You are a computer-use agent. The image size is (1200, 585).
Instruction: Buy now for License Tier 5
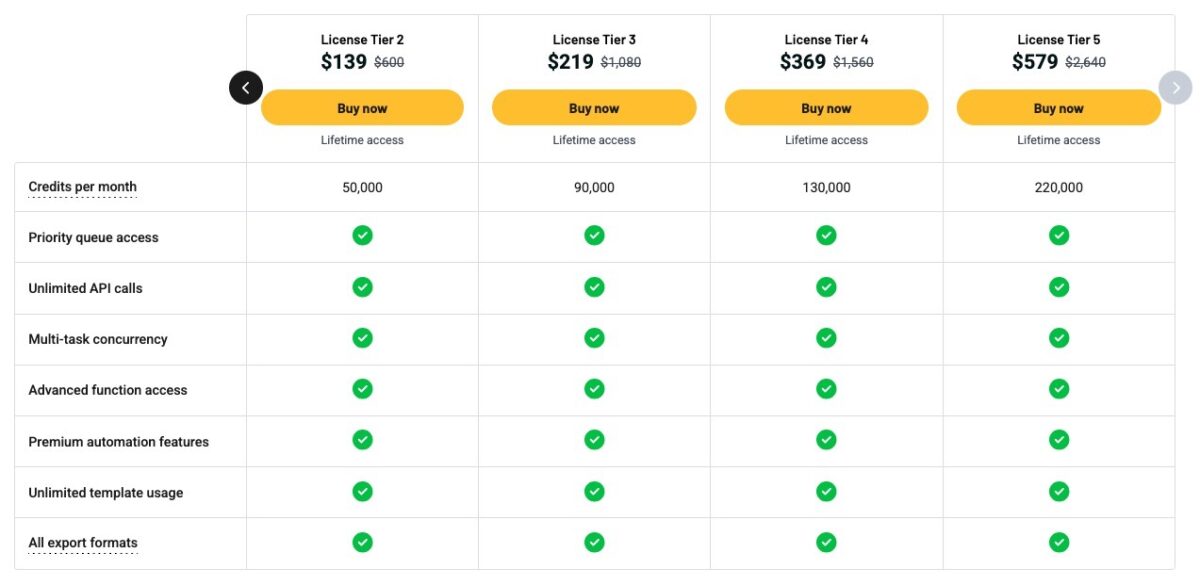pos(1058,108)
